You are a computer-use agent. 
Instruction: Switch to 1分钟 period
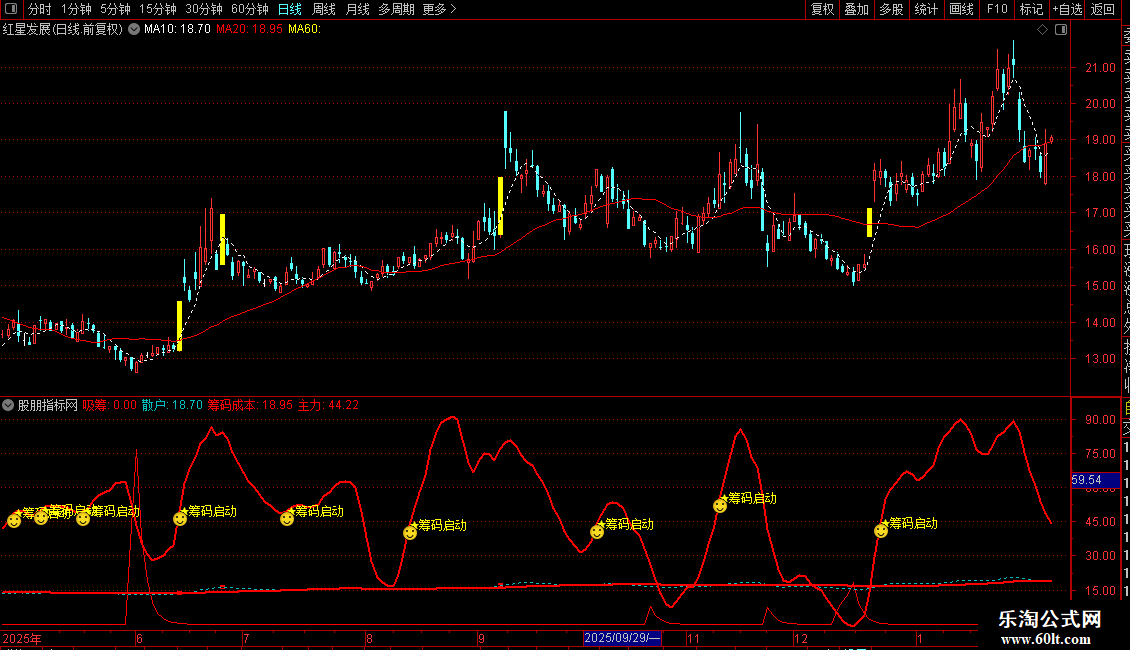pos(76,9)
